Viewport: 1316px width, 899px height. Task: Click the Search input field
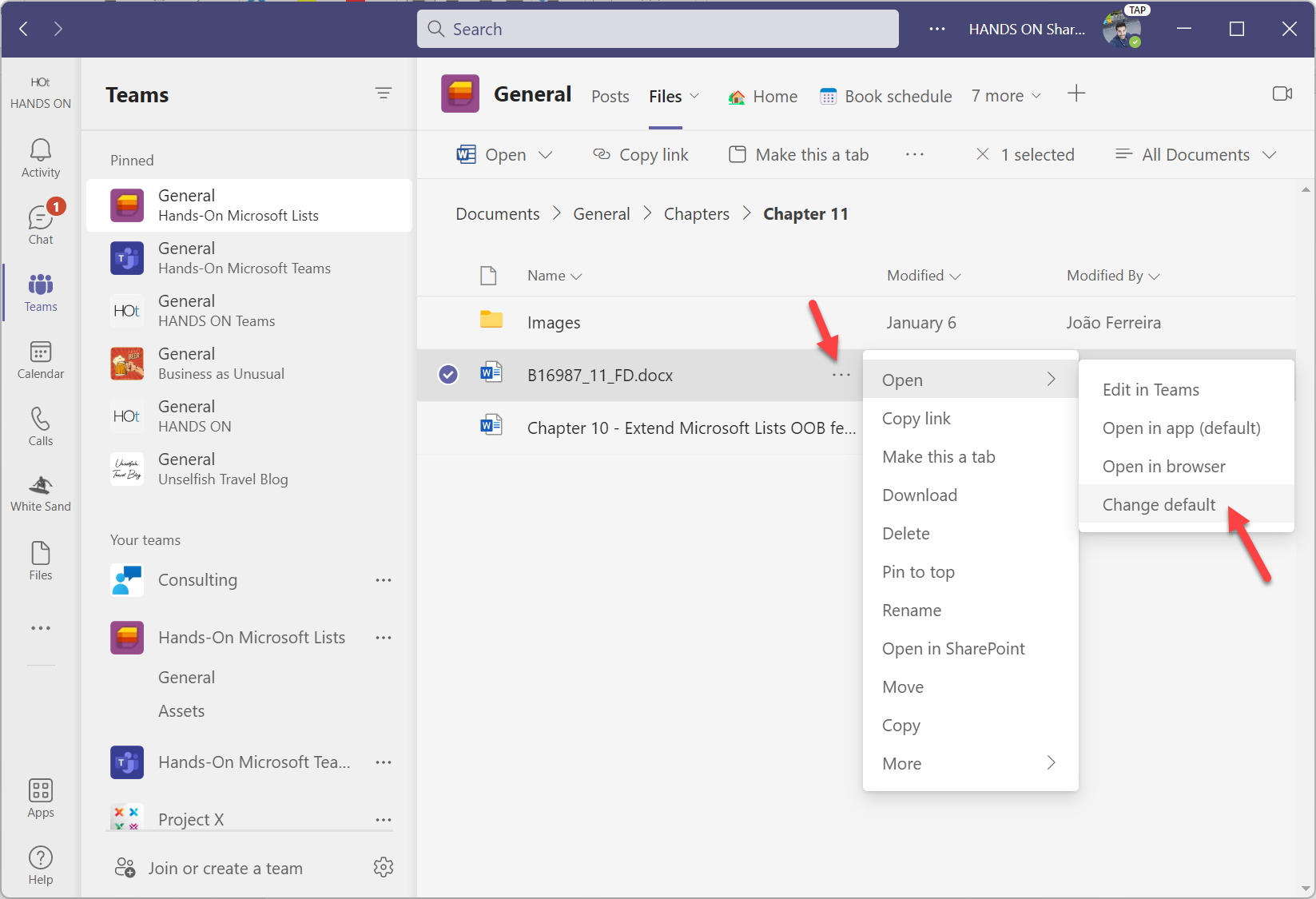[x=658, y=30]
